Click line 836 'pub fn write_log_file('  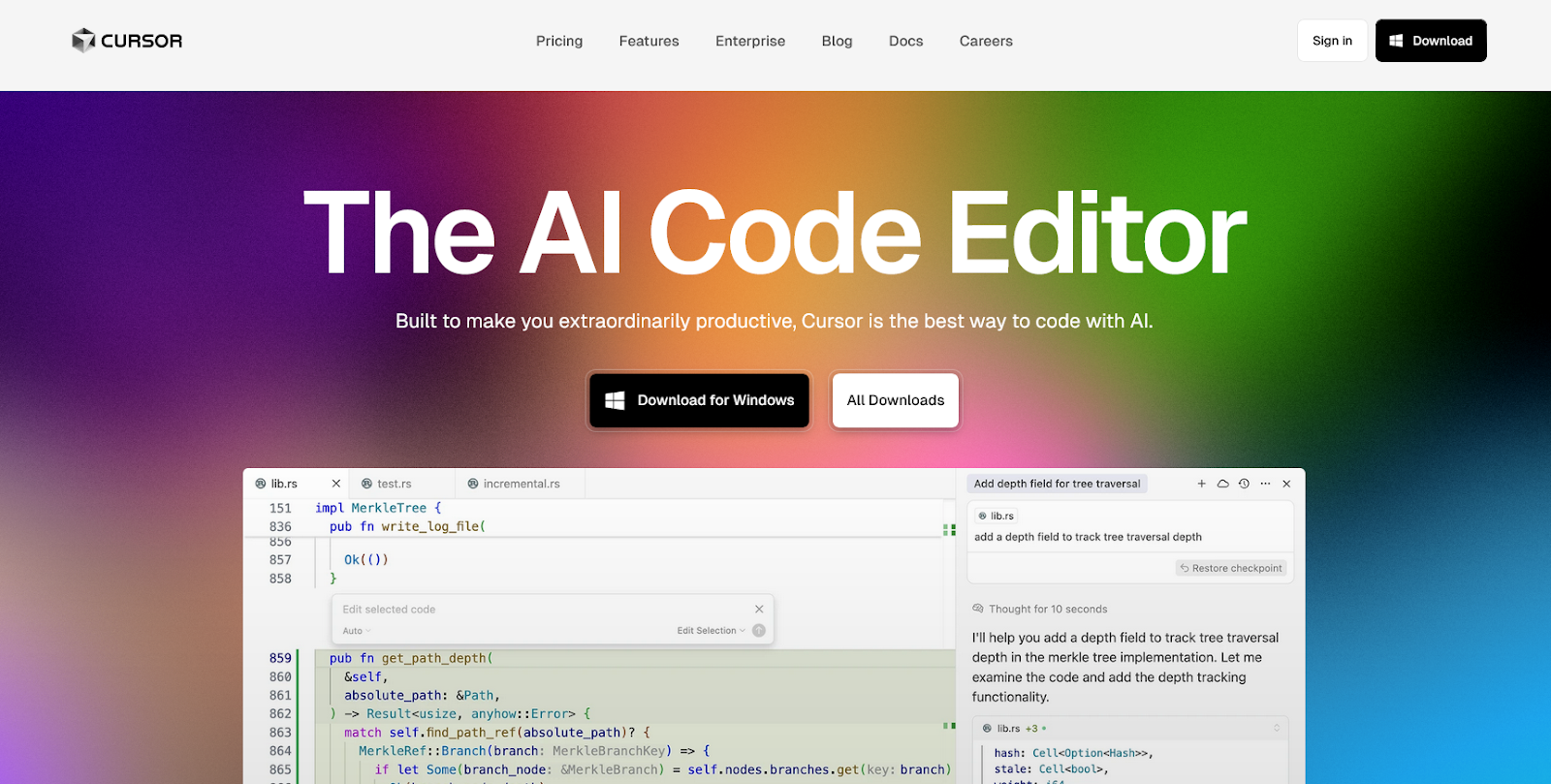point(407,526)
